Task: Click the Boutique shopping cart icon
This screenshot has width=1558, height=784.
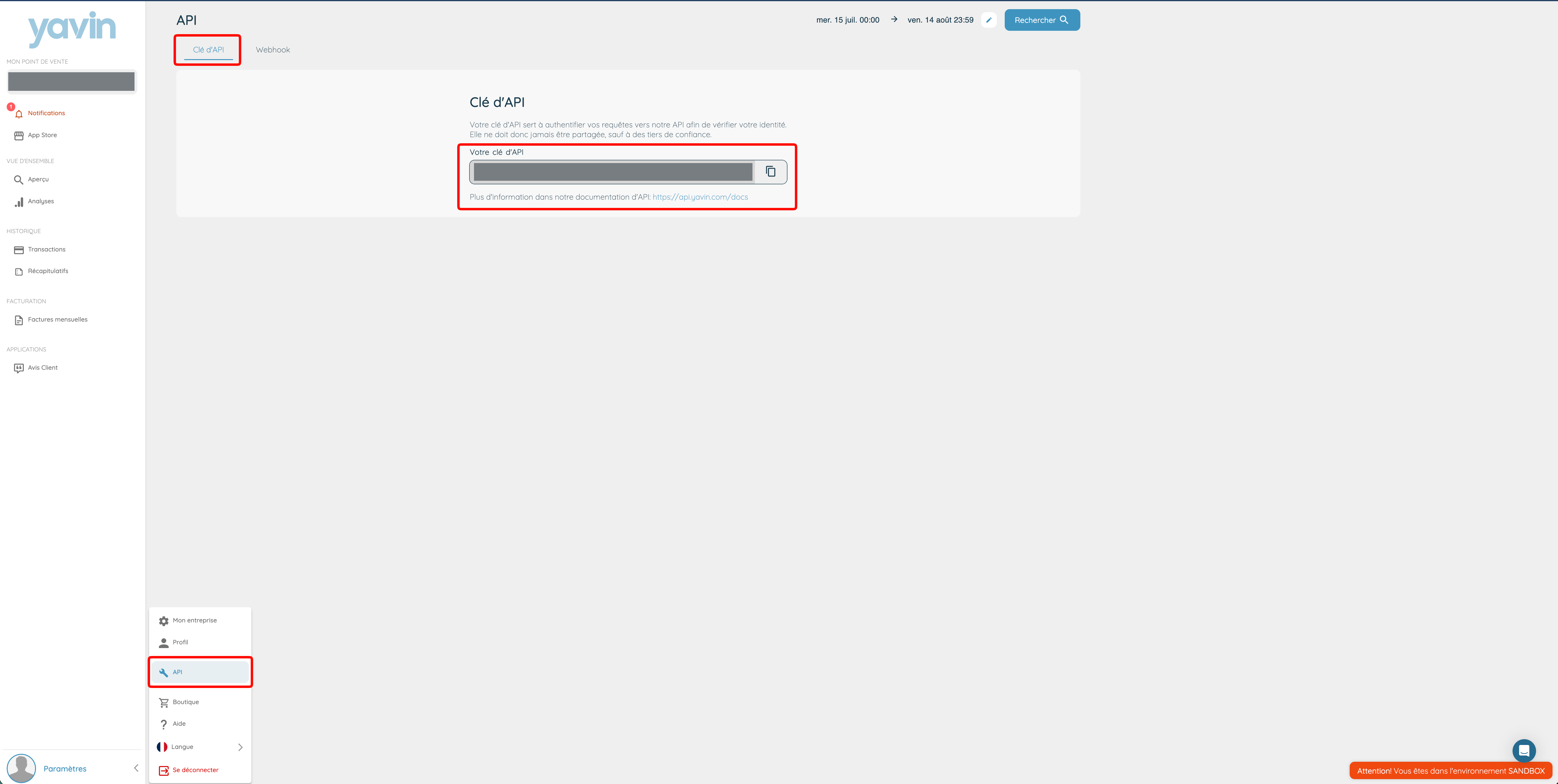Action: [x=163, y=702]
